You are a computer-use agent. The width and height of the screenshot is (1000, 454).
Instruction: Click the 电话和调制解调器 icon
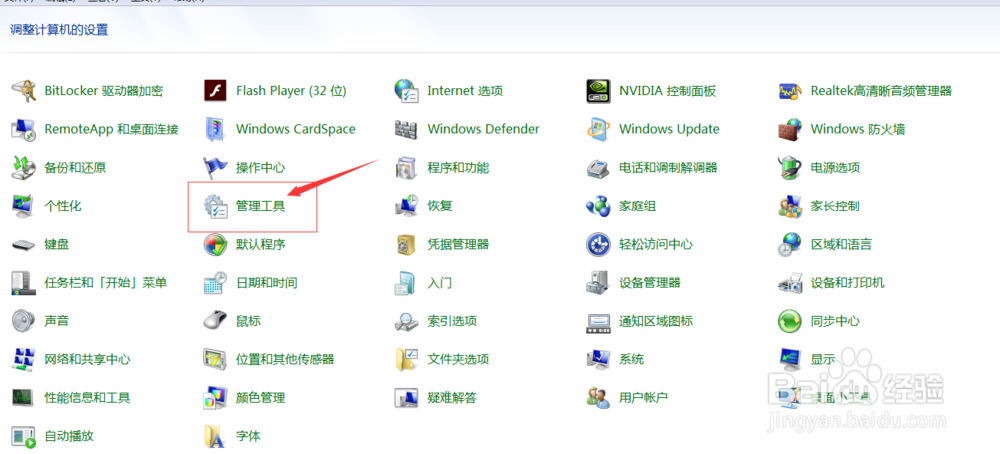(598, 168)
